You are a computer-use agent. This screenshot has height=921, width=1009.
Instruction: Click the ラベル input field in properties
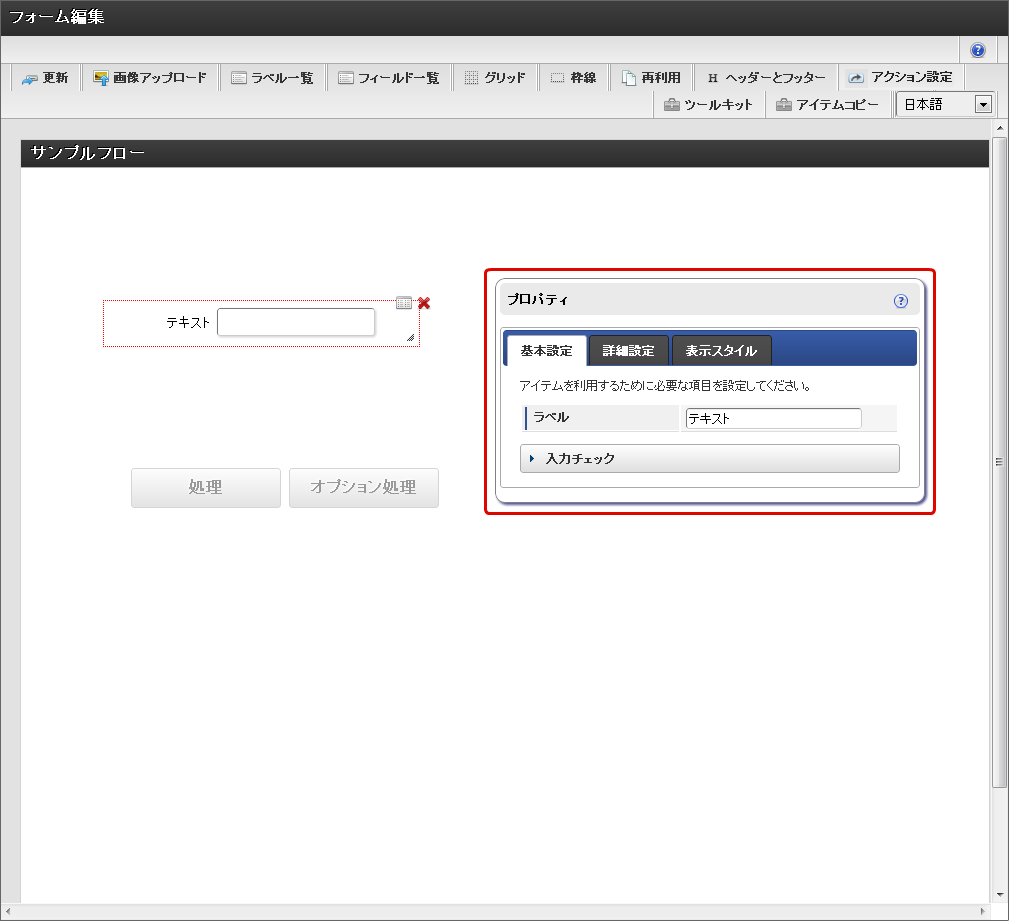[x=773, y=419]
